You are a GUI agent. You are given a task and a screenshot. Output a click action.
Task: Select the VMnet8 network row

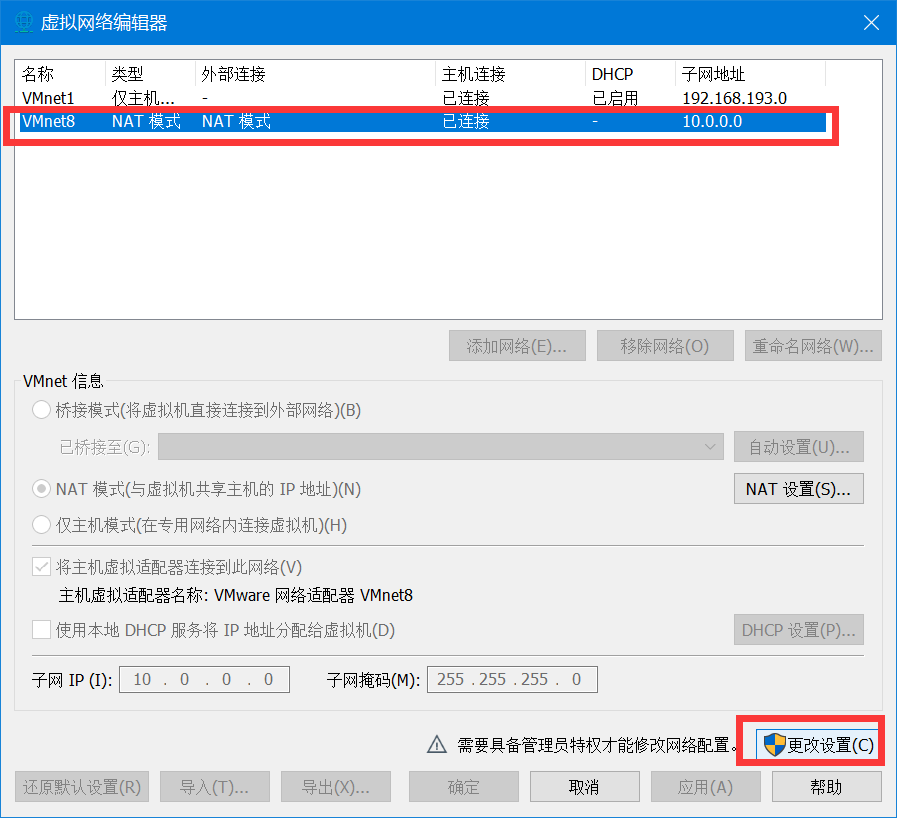(x=423, y=121)
